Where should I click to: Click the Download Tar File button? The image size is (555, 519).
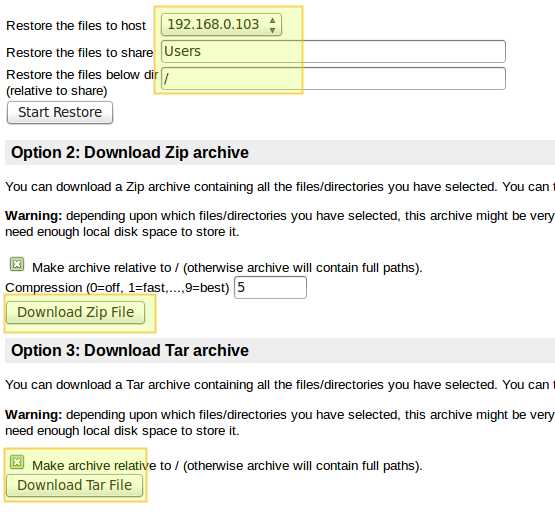tap(74, 485)
